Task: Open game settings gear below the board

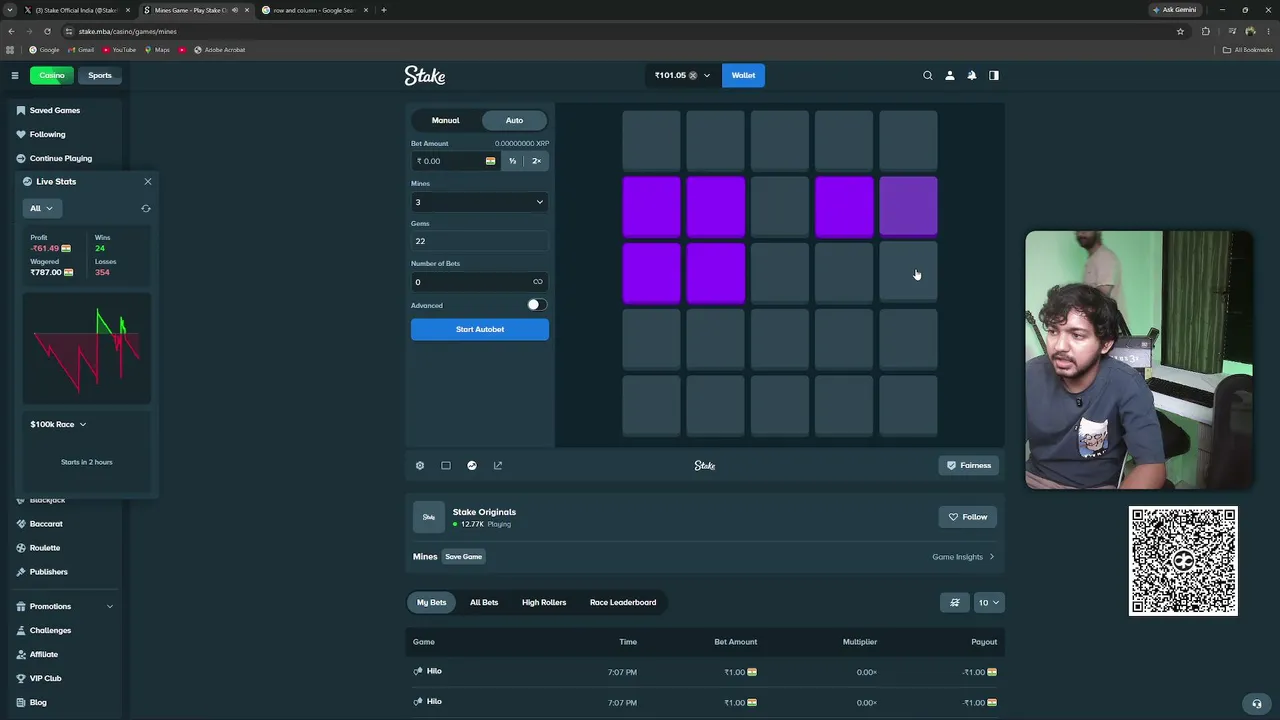Action: click(x=420, y=465)
